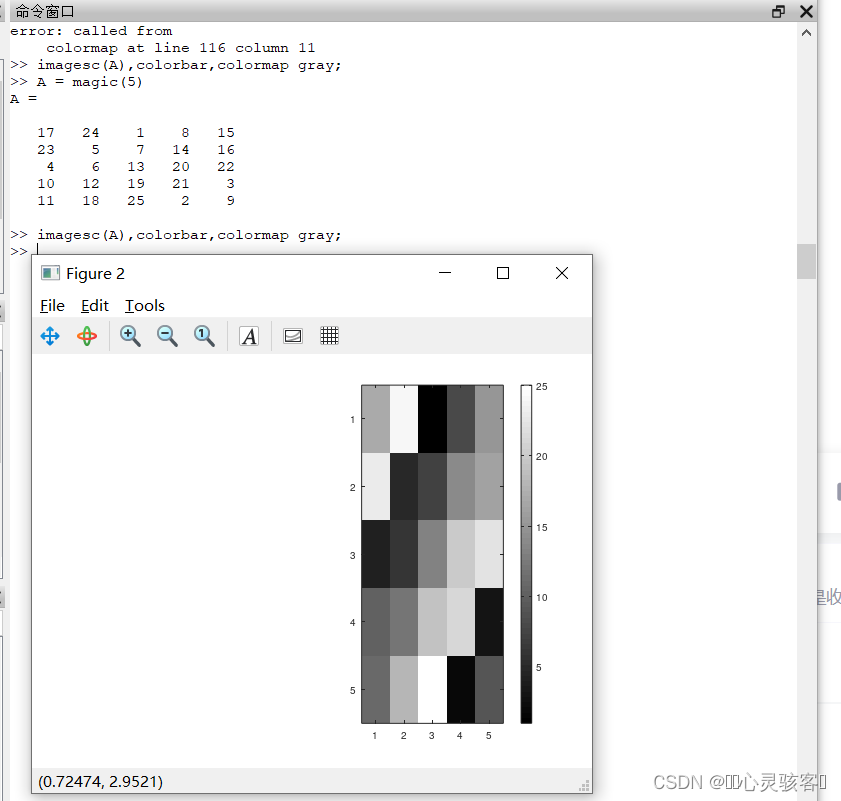This screenshot has width=841, height=801.
Task: Select the Rotate tool in Figure 2
Action: click(x=87, y=336)
